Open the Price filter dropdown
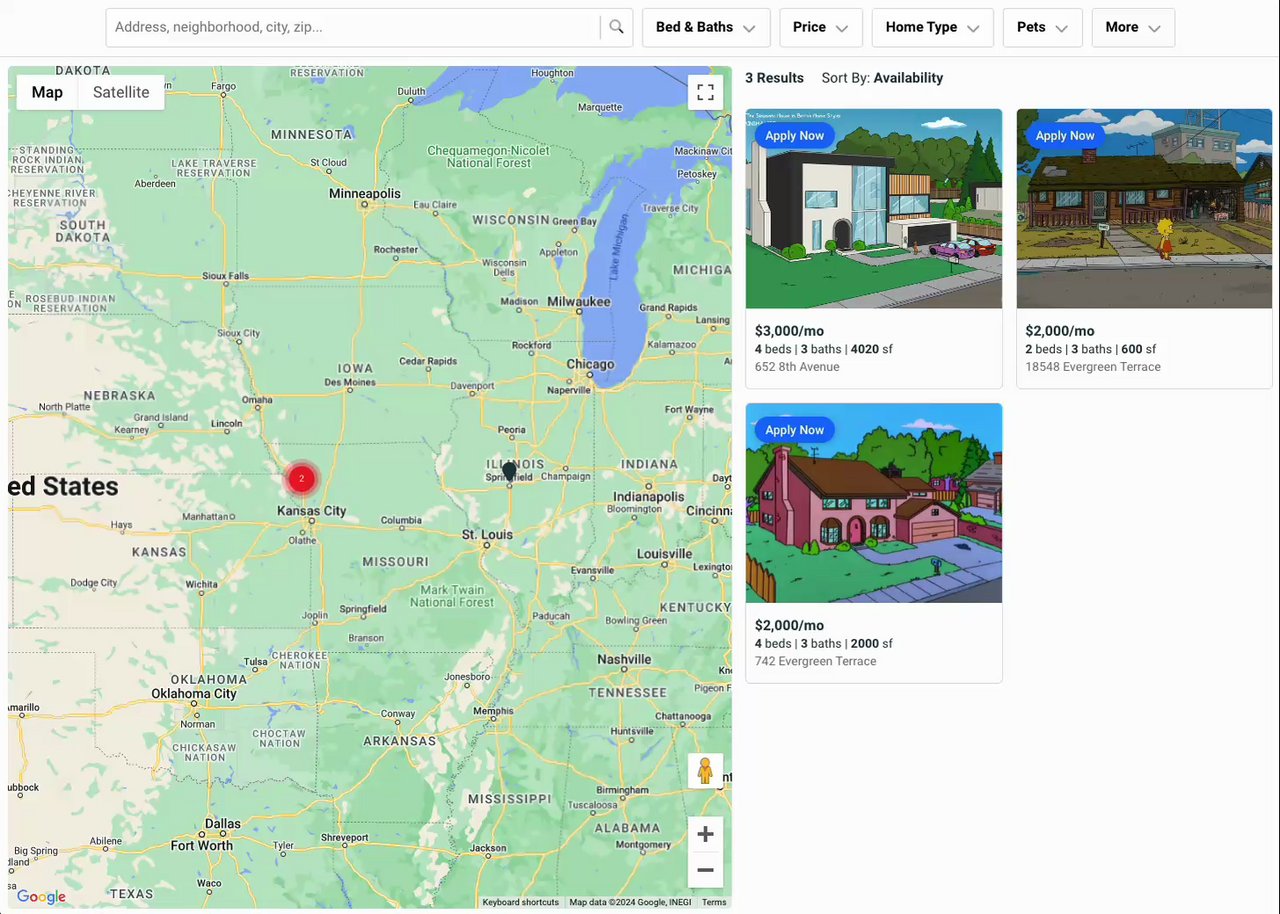This screenshot has width=1280, height=914. click(821, 28)
